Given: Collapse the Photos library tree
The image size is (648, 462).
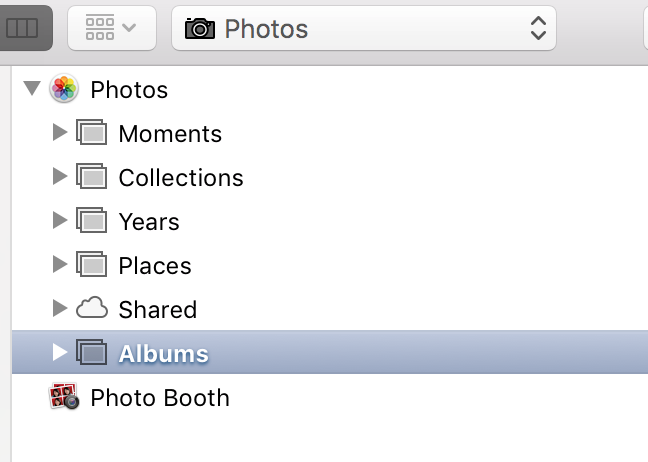Looking at the screenshot, I should coord(32,88).
